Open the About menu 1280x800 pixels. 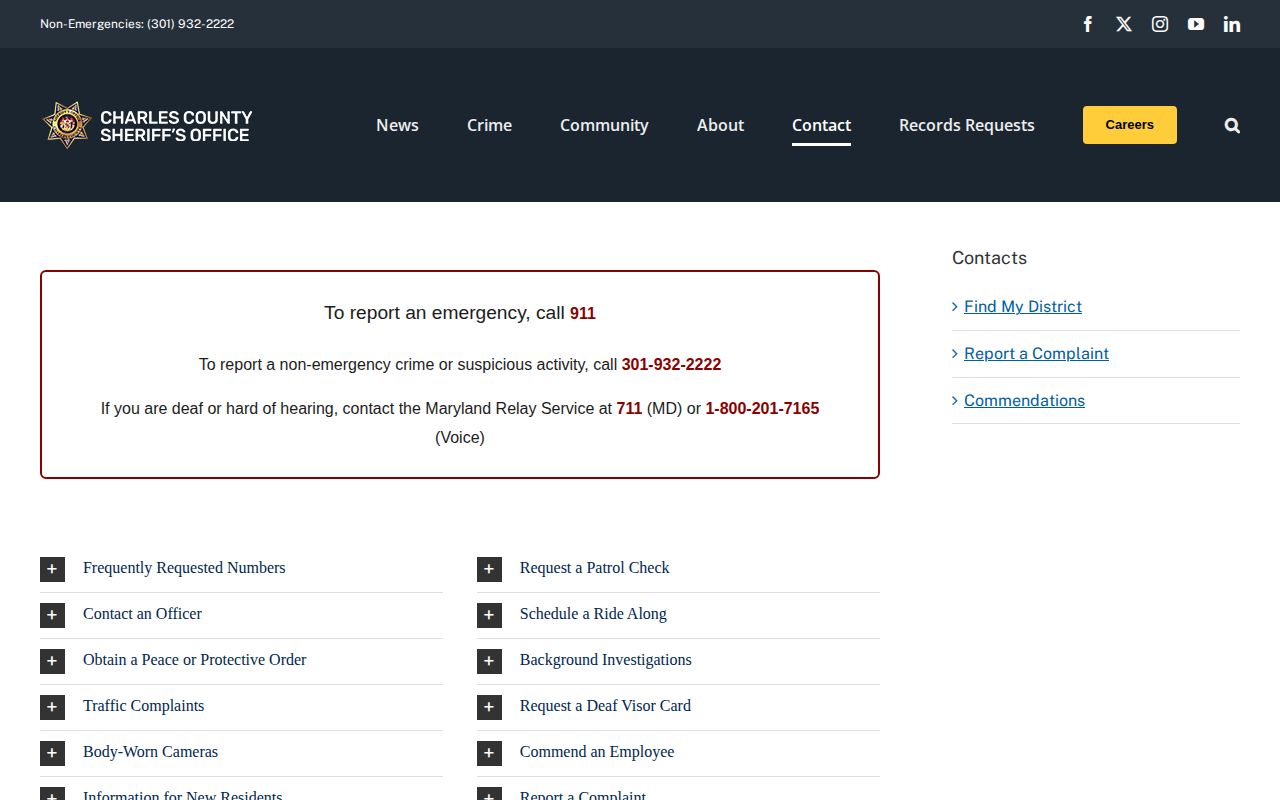(x=720, y=125)
